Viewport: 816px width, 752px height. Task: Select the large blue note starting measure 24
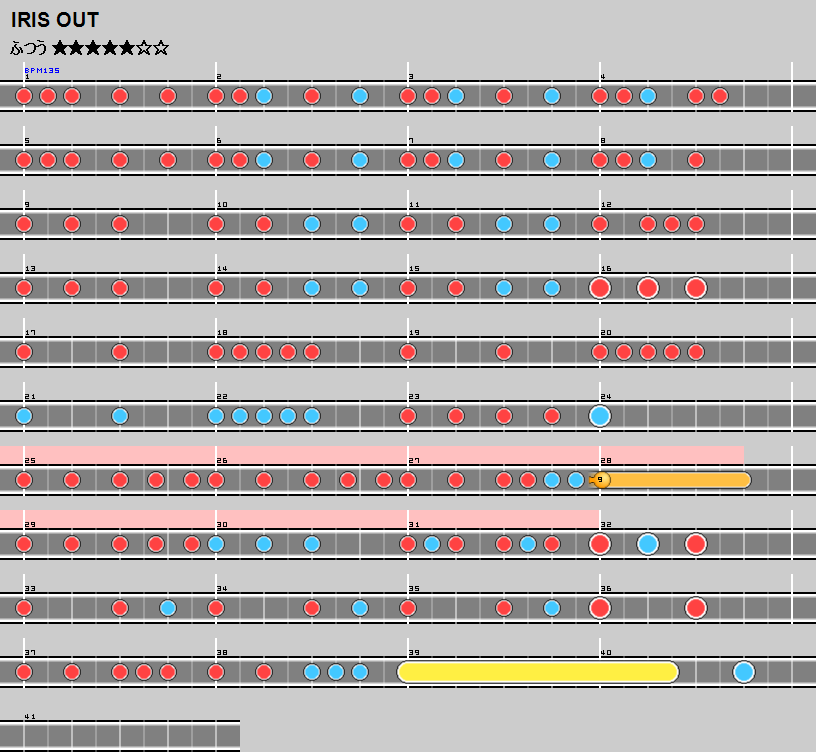(600, 416)
